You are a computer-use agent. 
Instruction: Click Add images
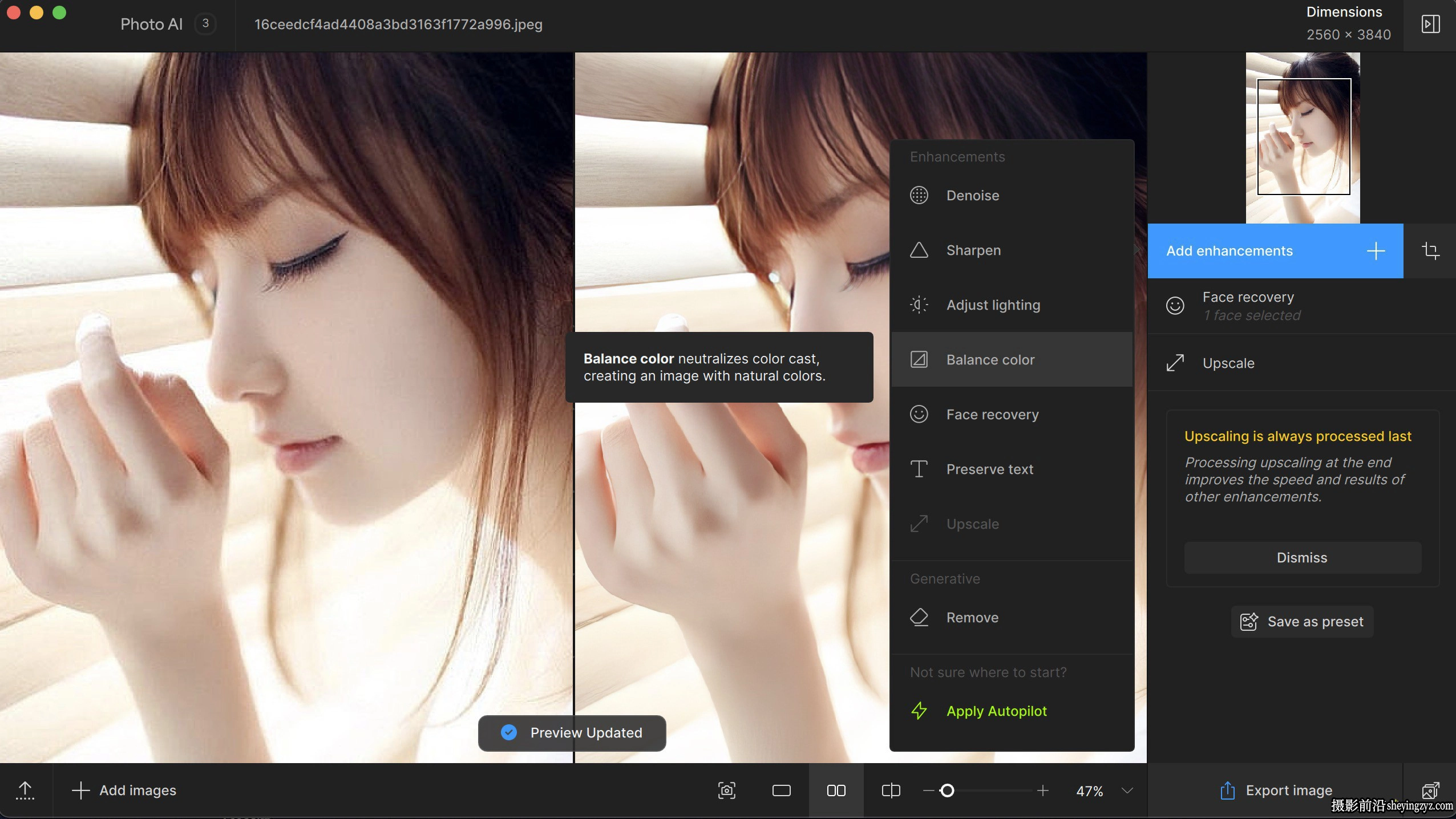(x=124, y=790)
